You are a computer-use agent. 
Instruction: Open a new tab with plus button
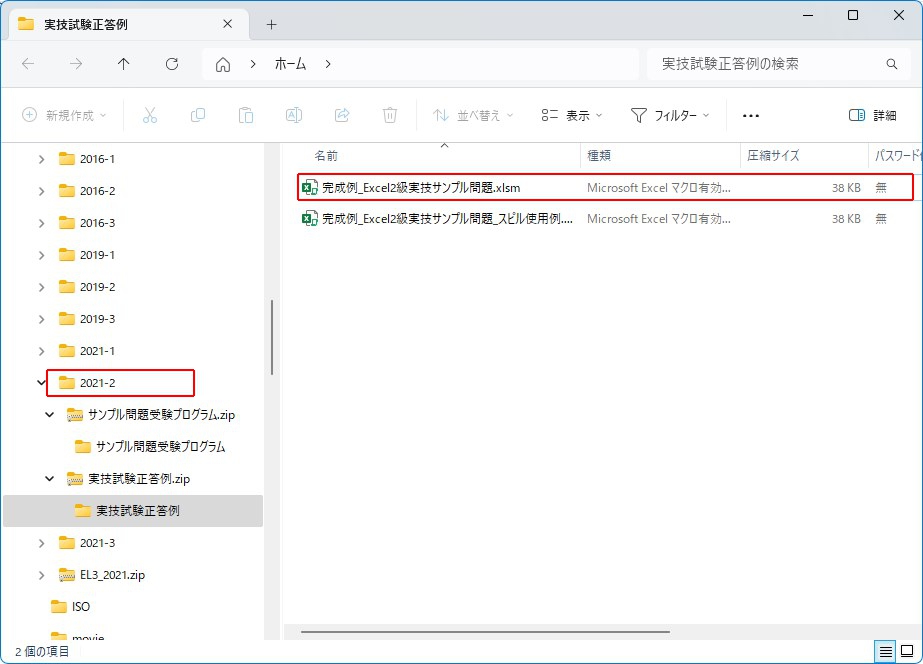[x=271, y=24]
